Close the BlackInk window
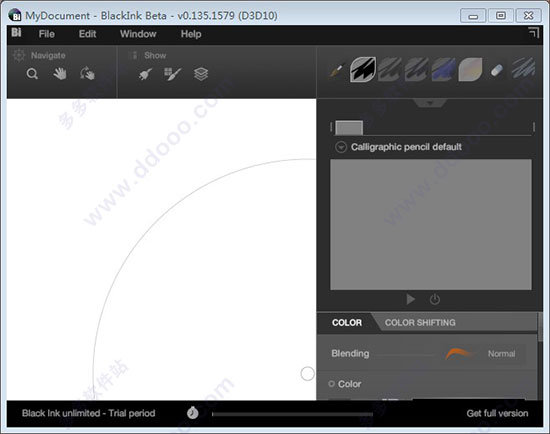This screenshot has width=550, height=434. pyautogui.click(x=528, y=16)
